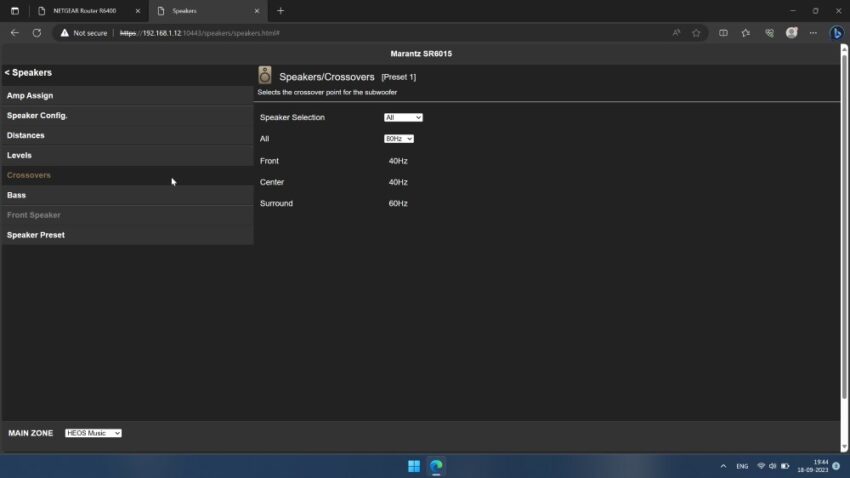
Task: Click the Windows Start button
Action: 413,466
